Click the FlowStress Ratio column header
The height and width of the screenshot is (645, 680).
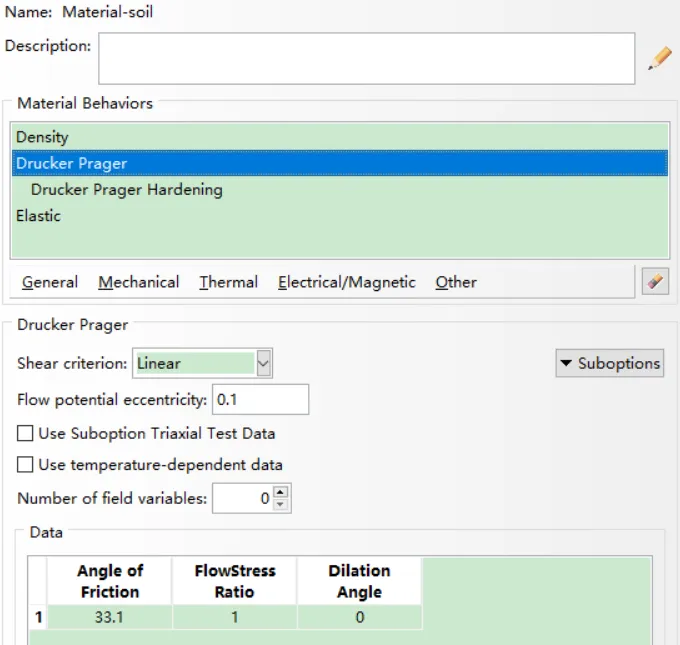click(x=235, y=581)
